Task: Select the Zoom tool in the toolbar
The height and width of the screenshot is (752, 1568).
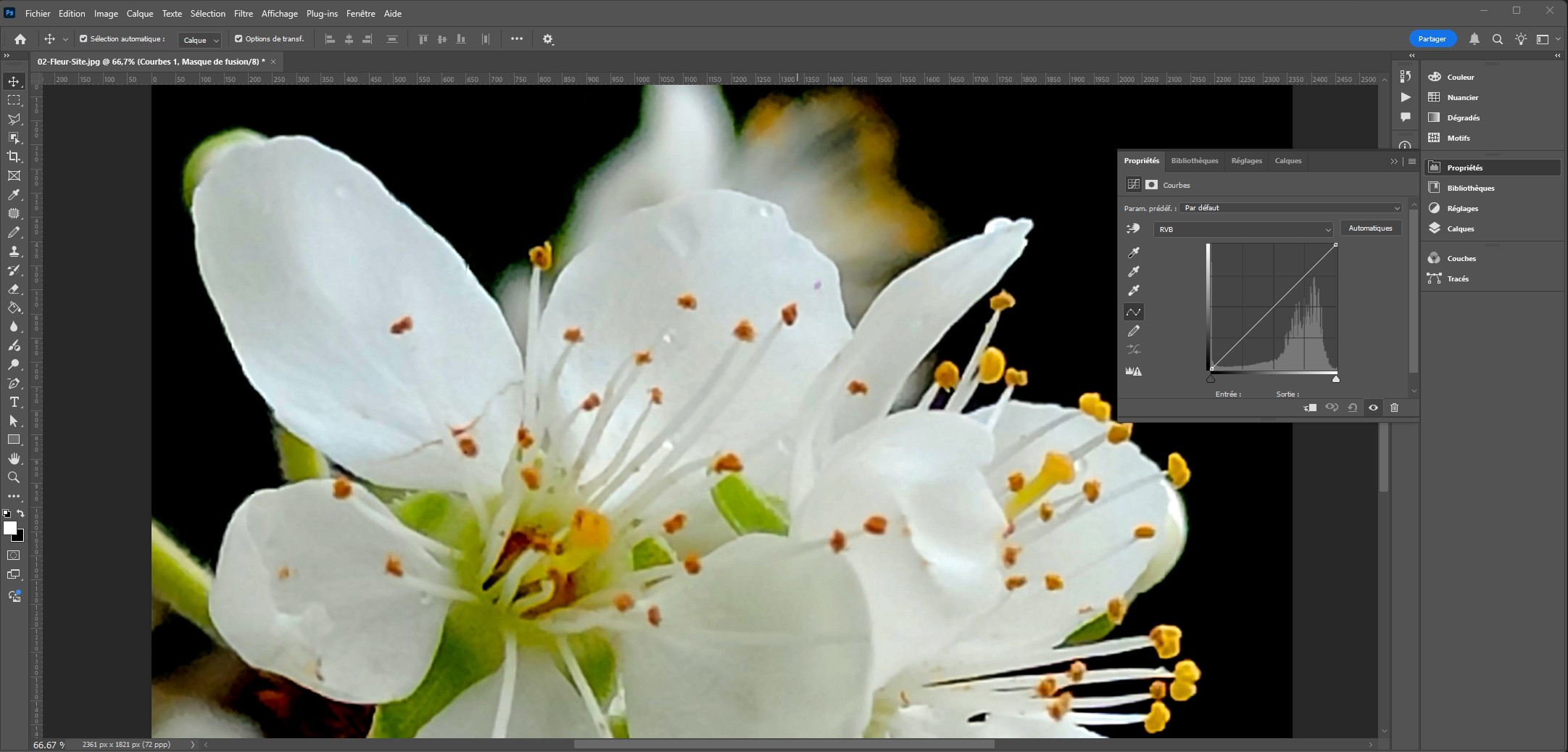Action: click(x=14, y=477)
